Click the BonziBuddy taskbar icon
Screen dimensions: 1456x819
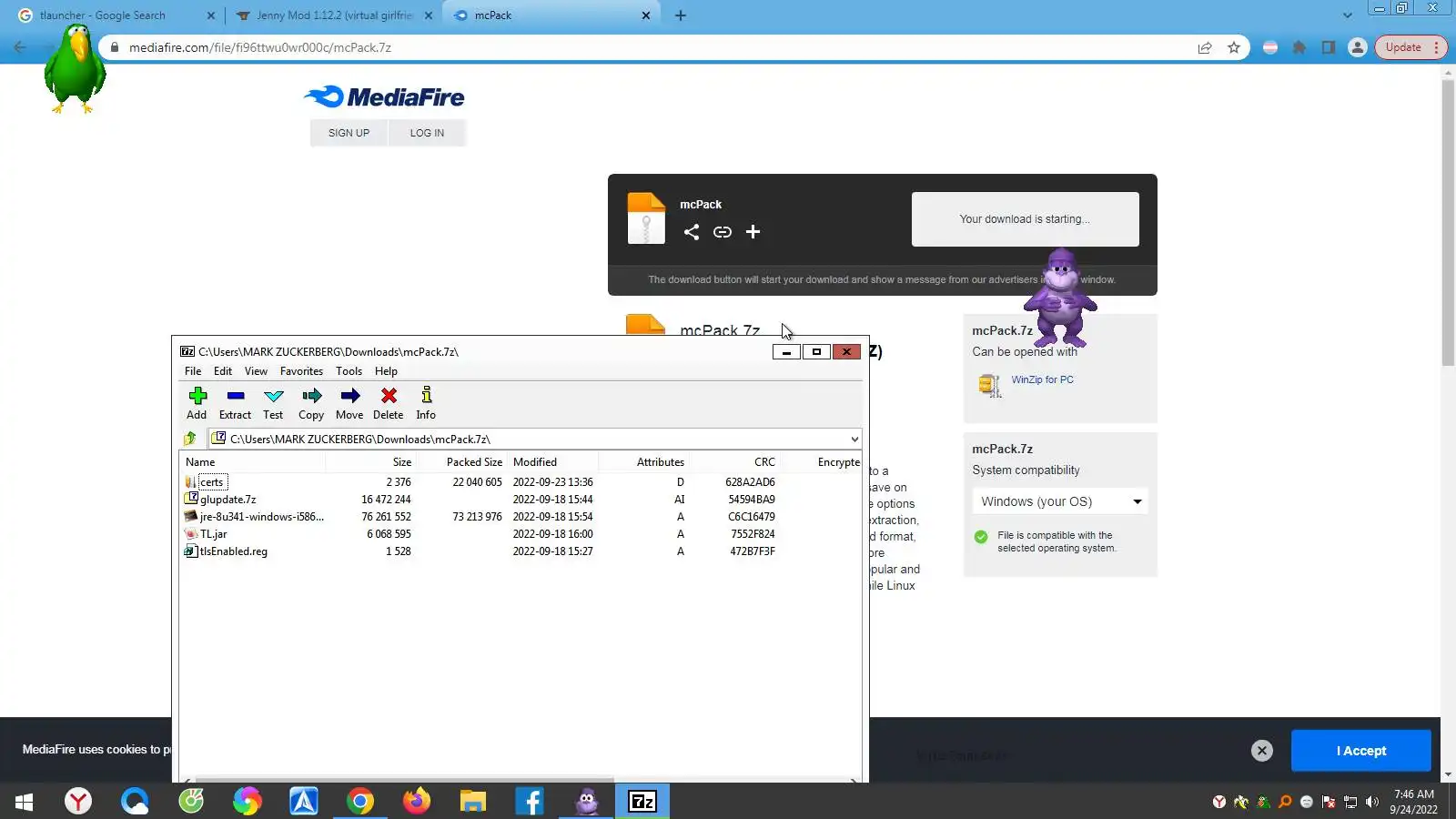coord(586,801)
